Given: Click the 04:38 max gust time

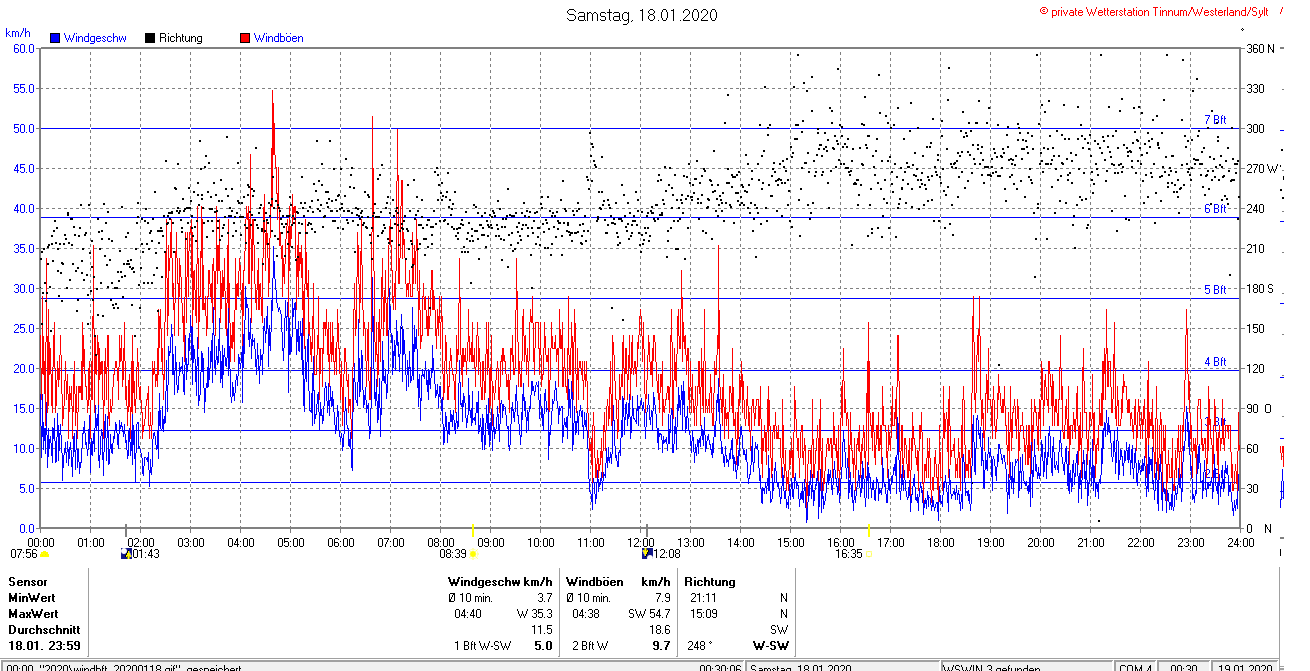Looking at the screenshot, I should click(x=586, y=614).
